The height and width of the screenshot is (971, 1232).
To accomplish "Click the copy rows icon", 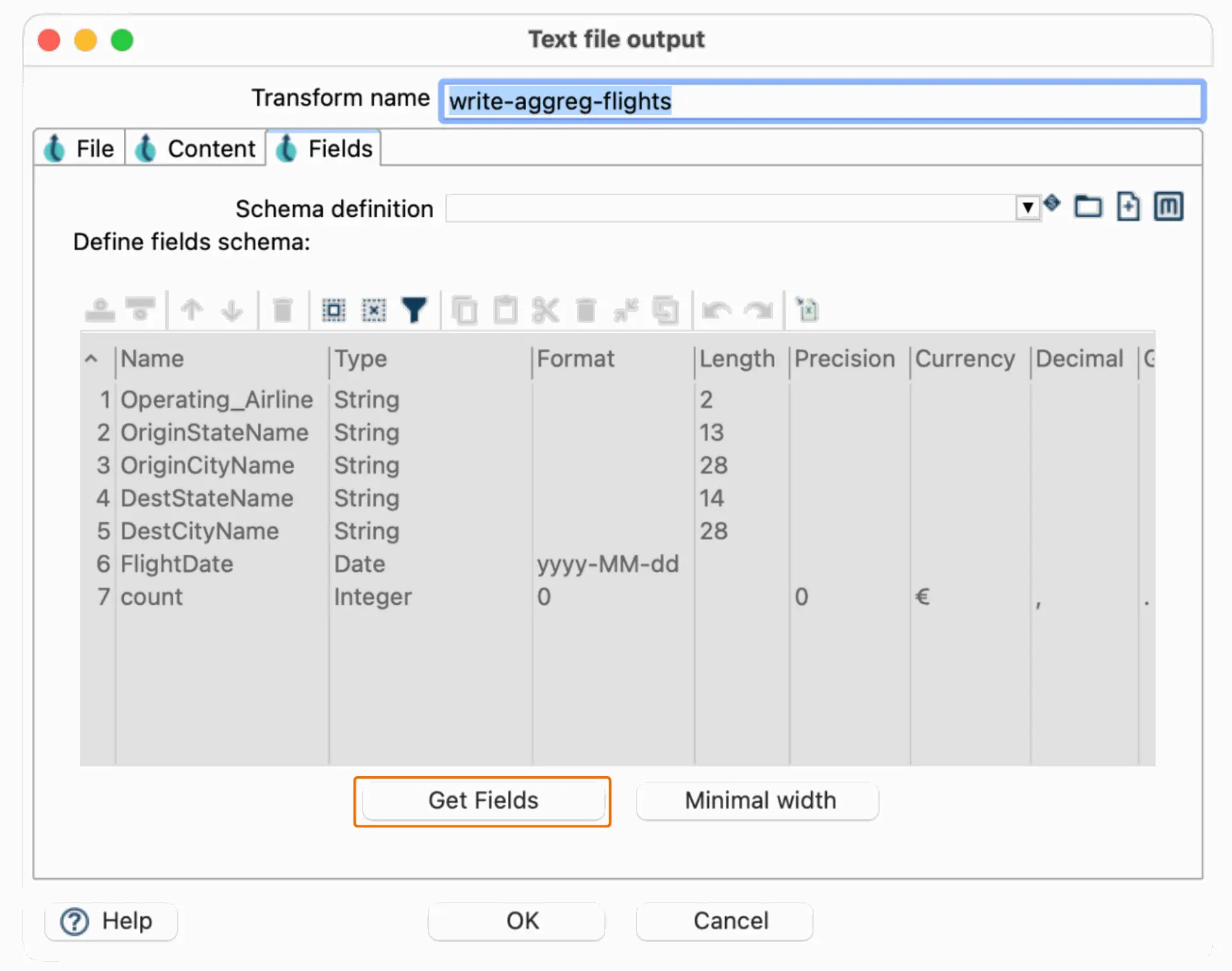I will 465,310.
